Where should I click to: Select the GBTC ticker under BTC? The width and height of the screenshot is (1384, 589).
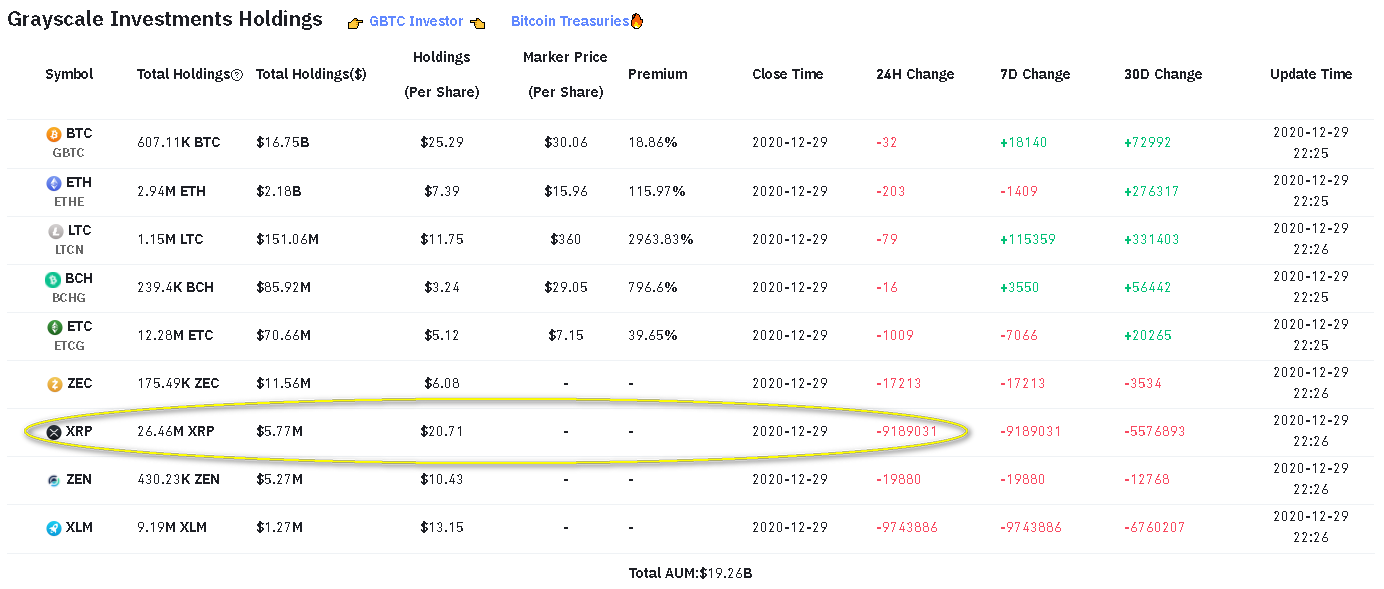pyautogui.click(x=68, y=153)
